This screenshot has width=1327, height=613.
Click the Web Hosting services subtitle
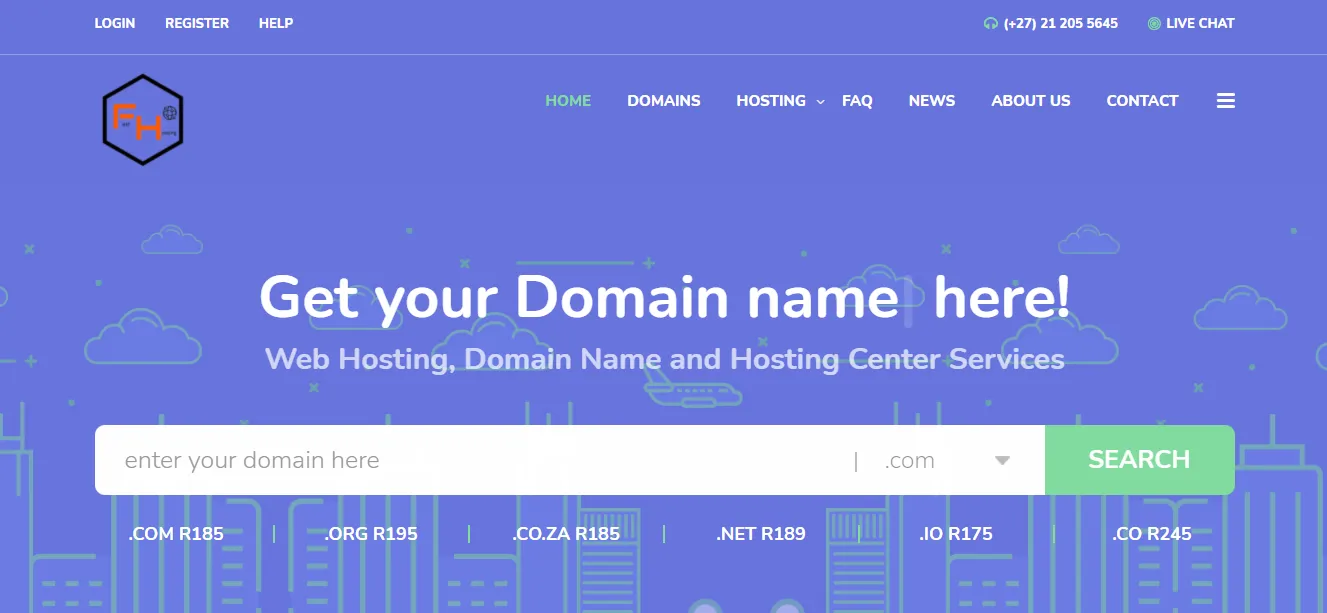point(664,359)
